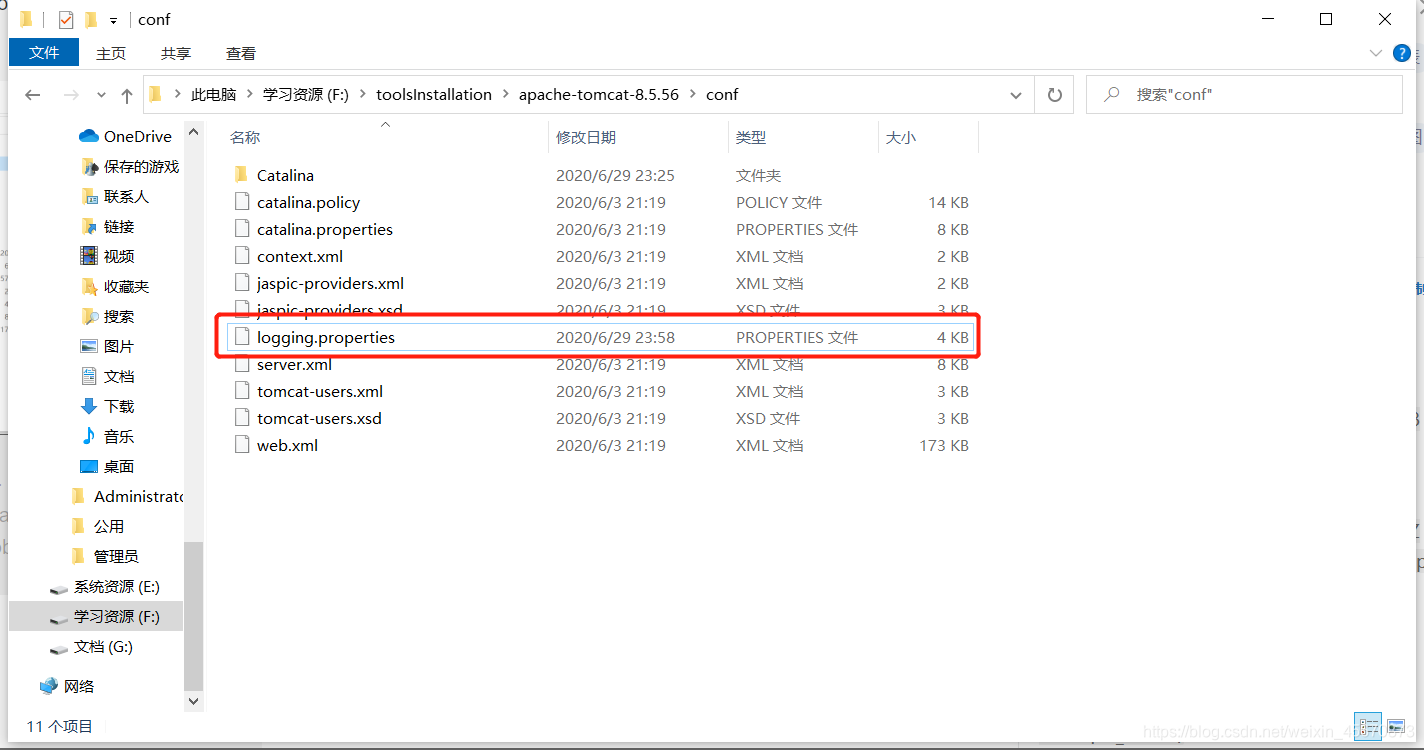Open the recent locations dropdown

coord(101,95)
